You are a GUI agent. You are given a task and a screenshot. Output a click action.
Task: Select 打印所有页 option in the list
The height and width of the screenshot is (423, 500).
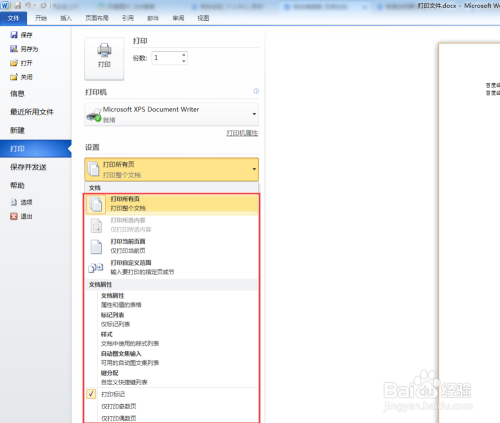172,204
